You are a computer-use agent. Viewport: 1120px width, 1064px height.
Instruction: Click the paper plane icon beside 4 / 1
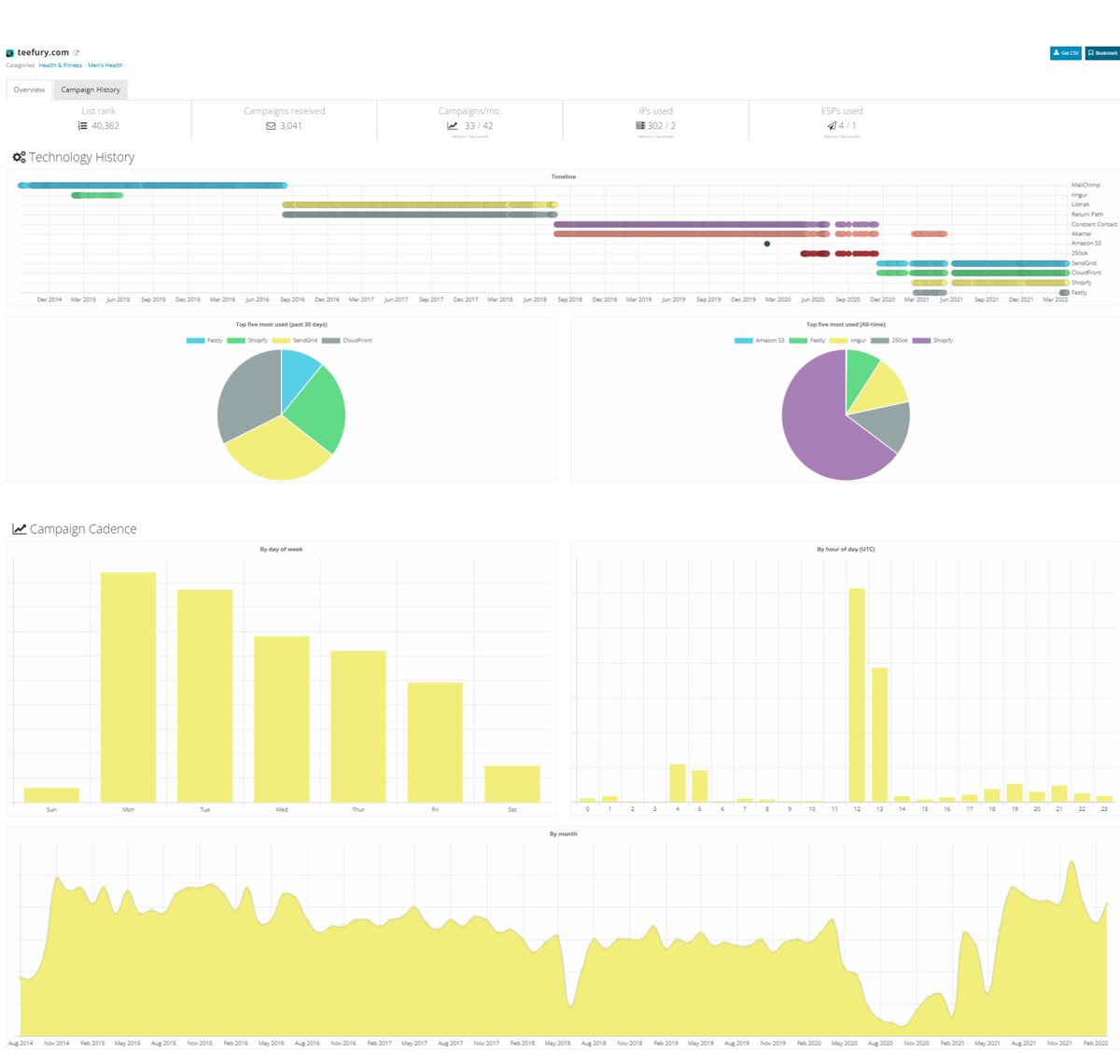click(831, 126)
